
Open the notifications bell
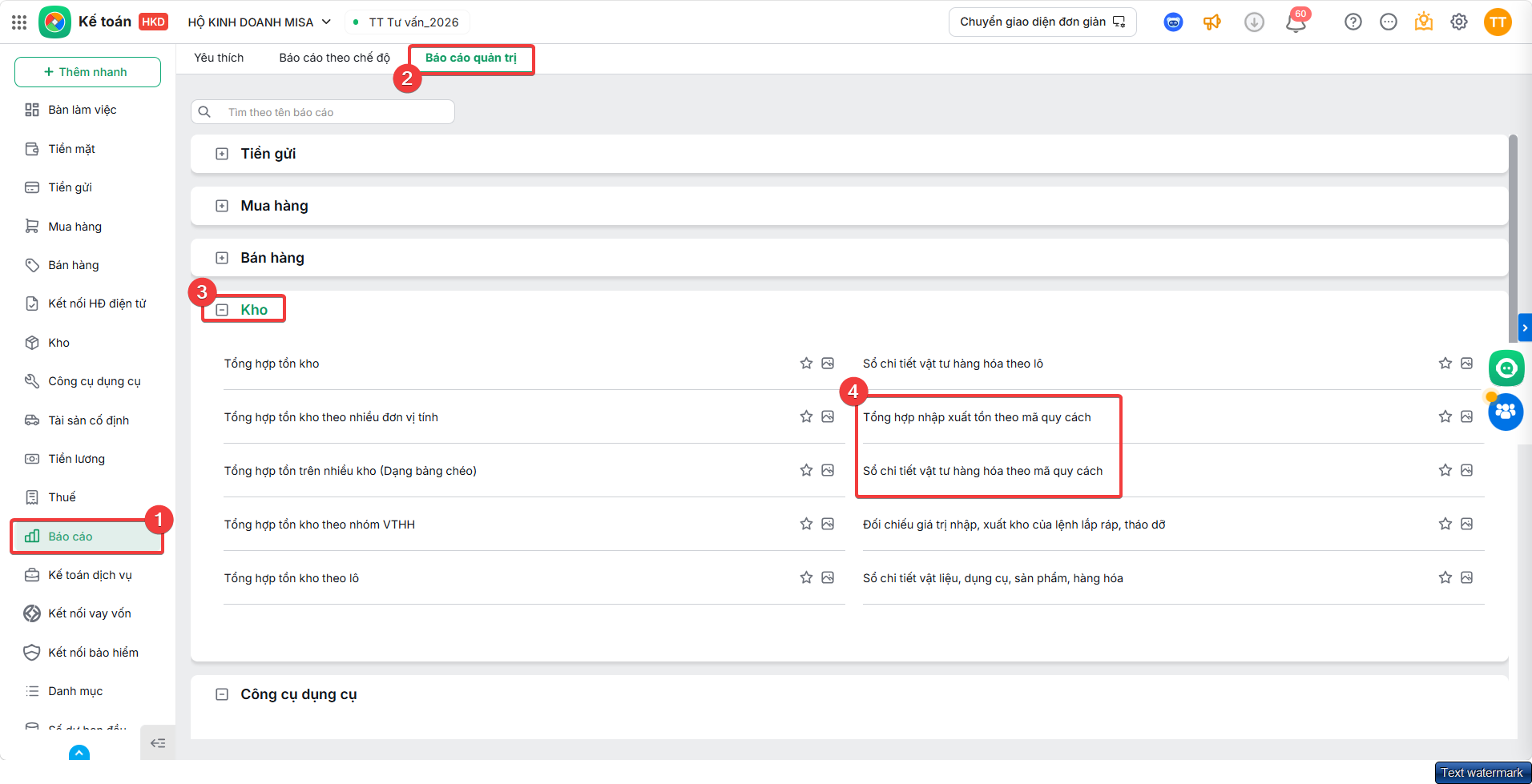pyautogui.click(x=1296, y=22)
